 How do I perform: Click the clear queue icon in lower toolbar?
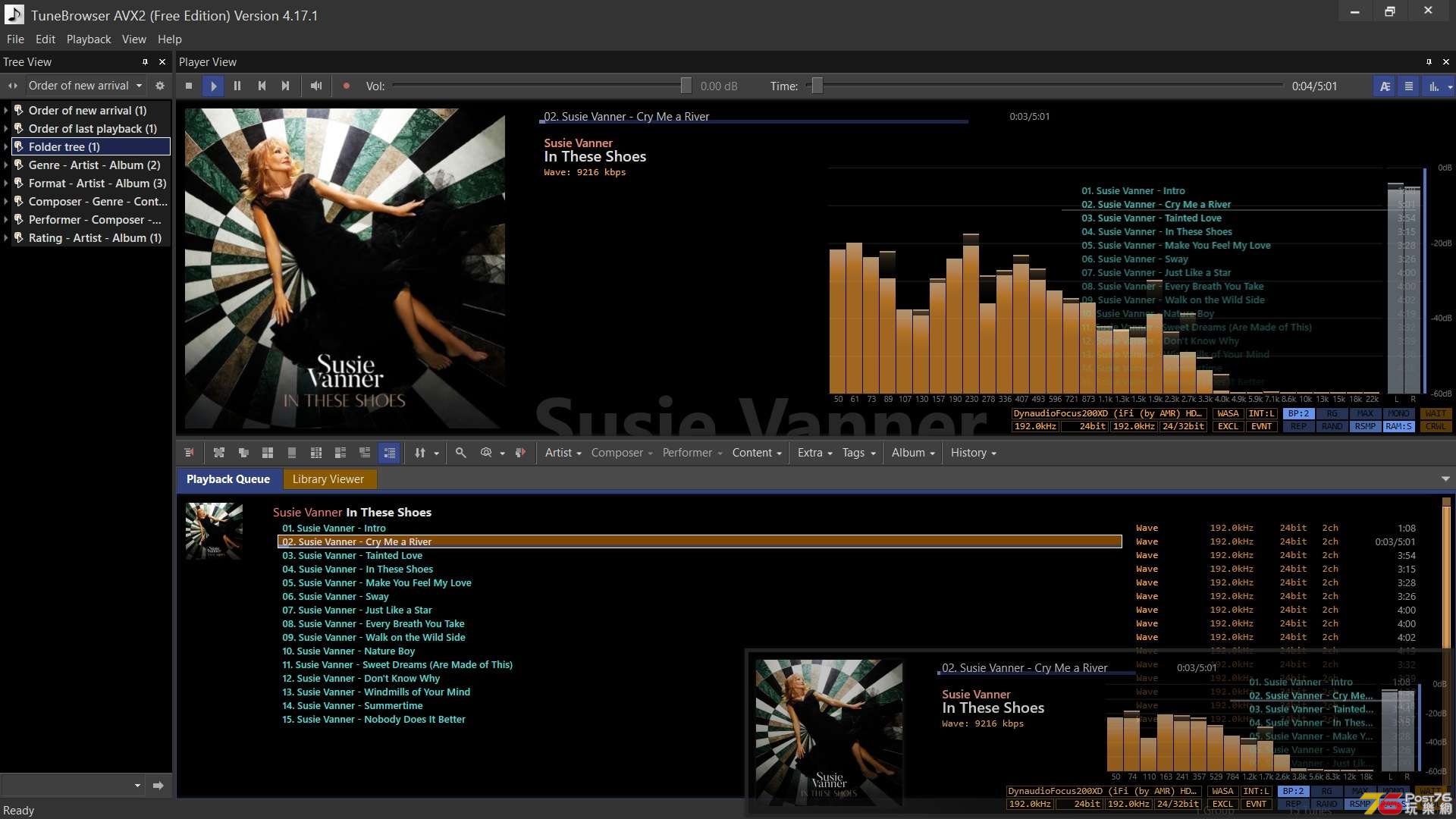[x=190, y=453]
